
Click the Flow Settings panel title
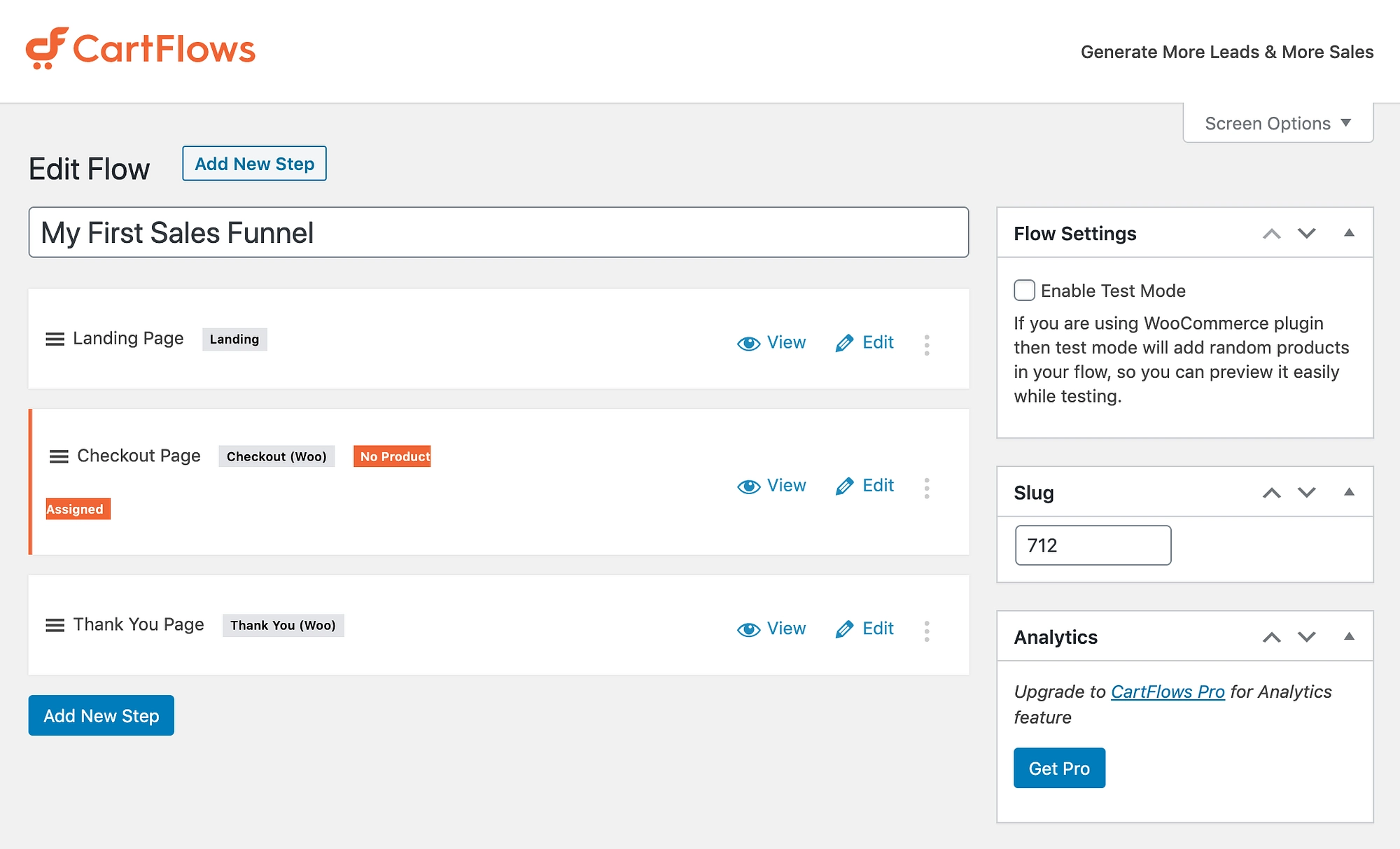tap(1075, 234)
